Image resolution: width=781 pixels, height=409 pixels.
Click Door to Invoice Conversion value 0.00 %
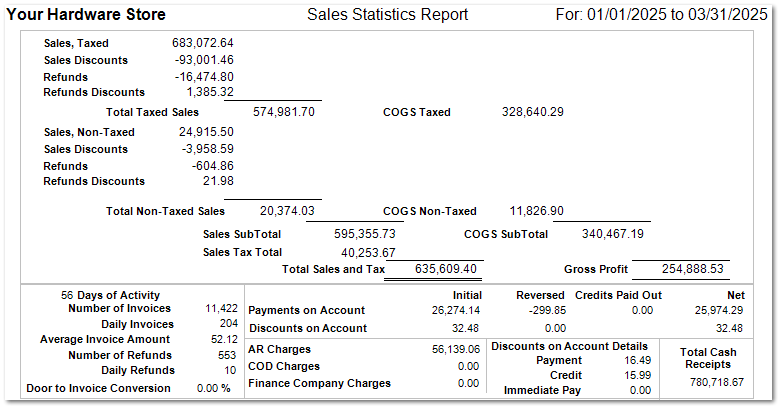[214, 388]
